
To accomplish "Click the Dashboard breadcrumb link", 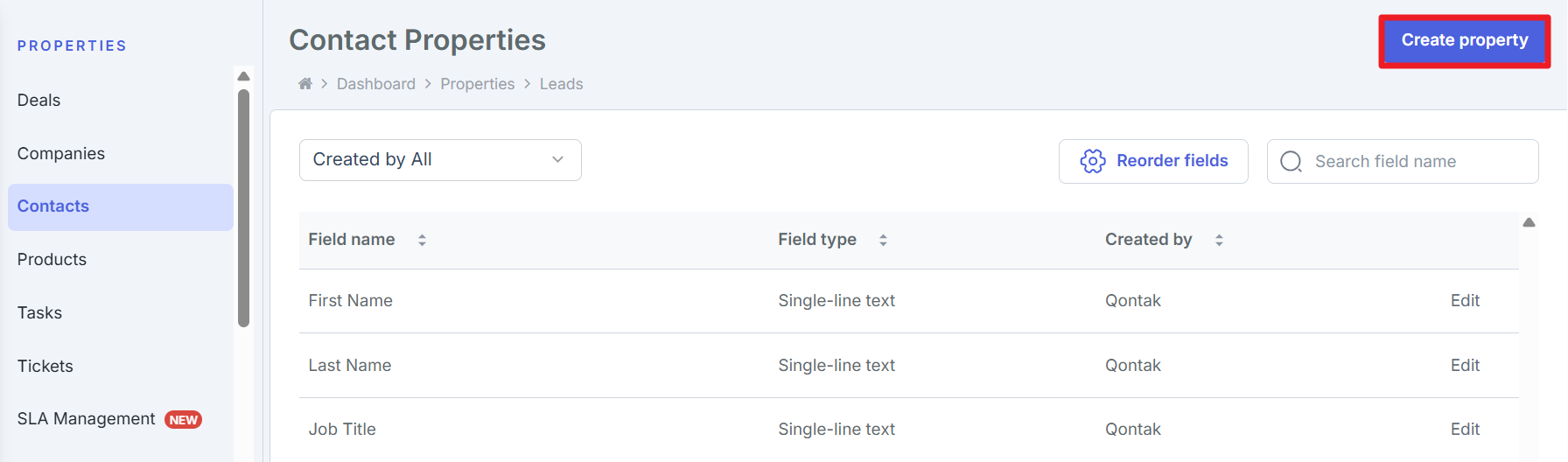I will click(376, 84).
